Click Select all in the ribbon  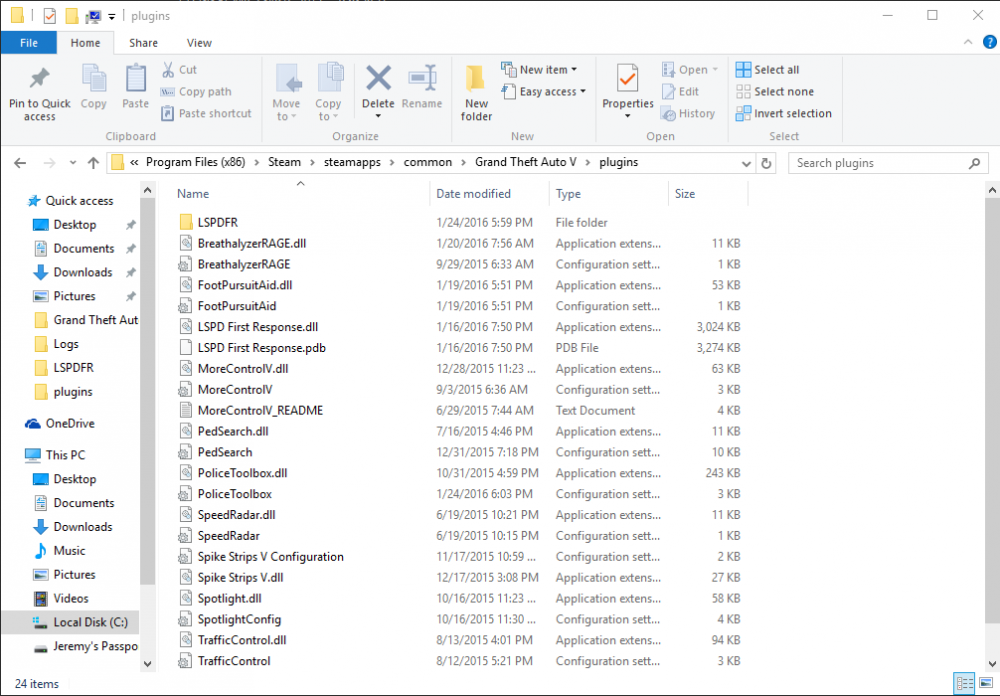768,69
